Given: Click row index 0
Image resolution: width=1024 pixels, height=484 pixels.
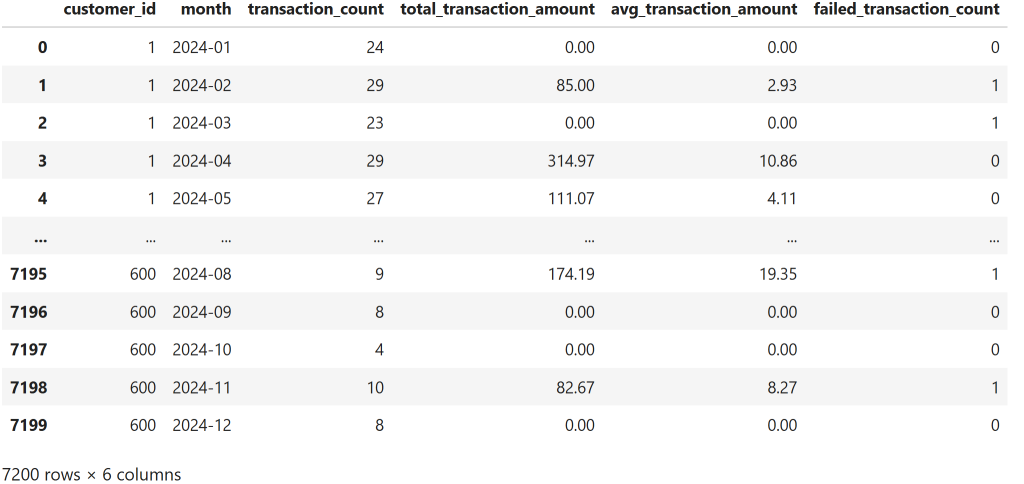Looking at the screenshot, I should coord(42,47).
